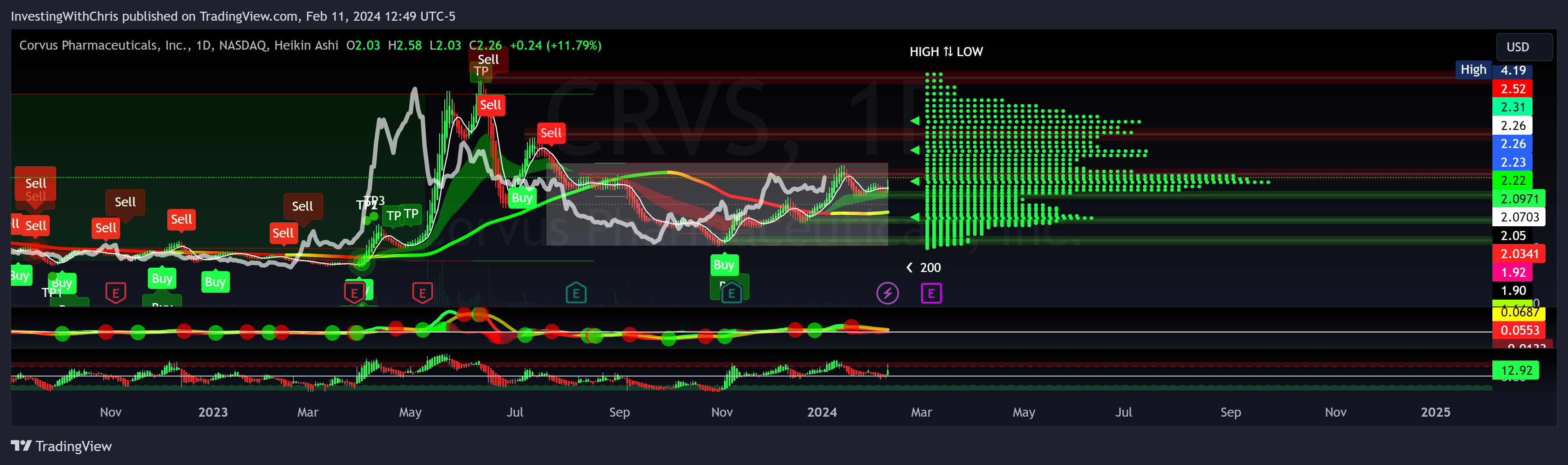Click the black 1.90 price tag

(1513, 291)
